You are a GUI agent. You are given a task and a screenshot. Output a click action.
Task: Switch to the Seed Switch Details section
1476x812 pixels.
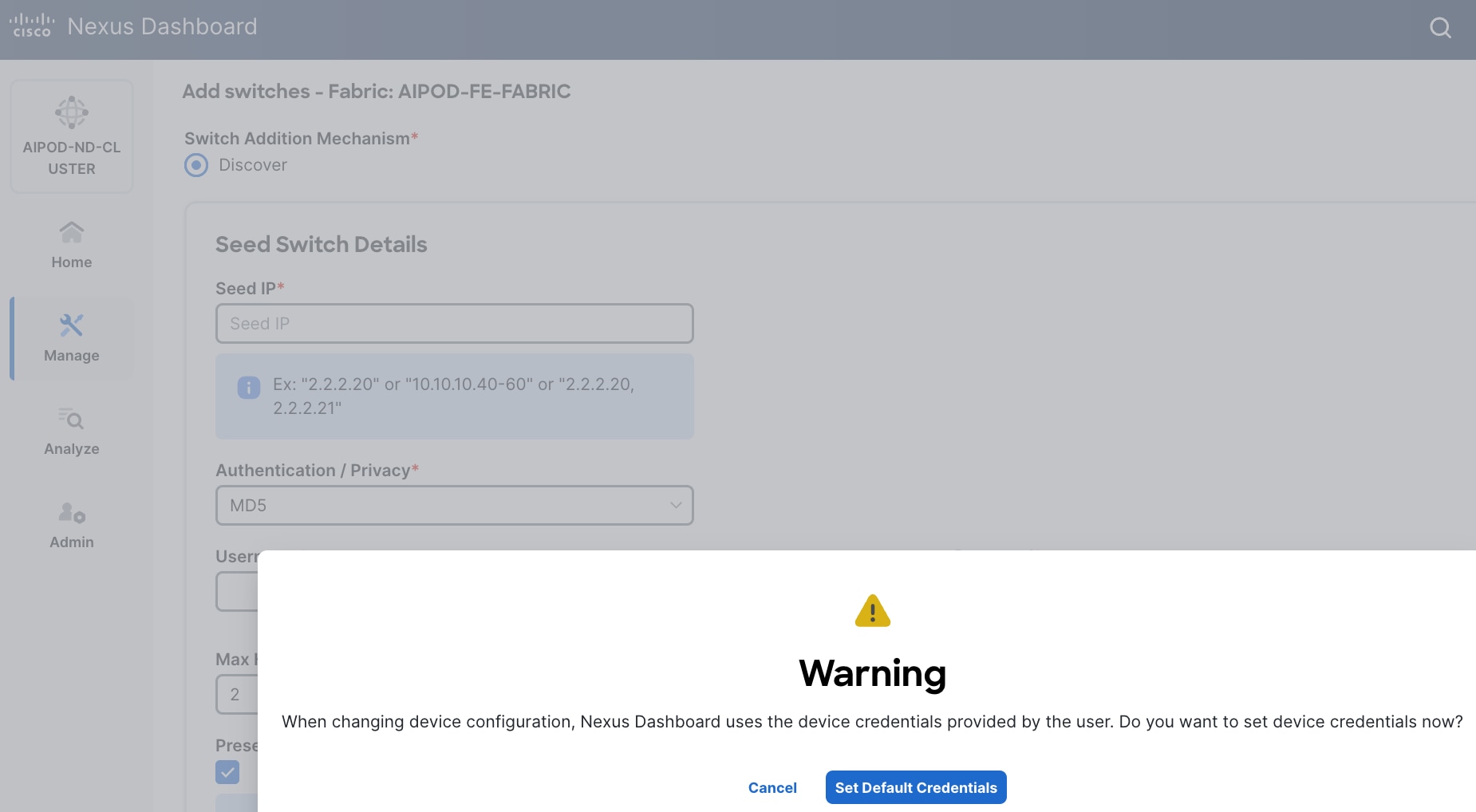(320, 244)
